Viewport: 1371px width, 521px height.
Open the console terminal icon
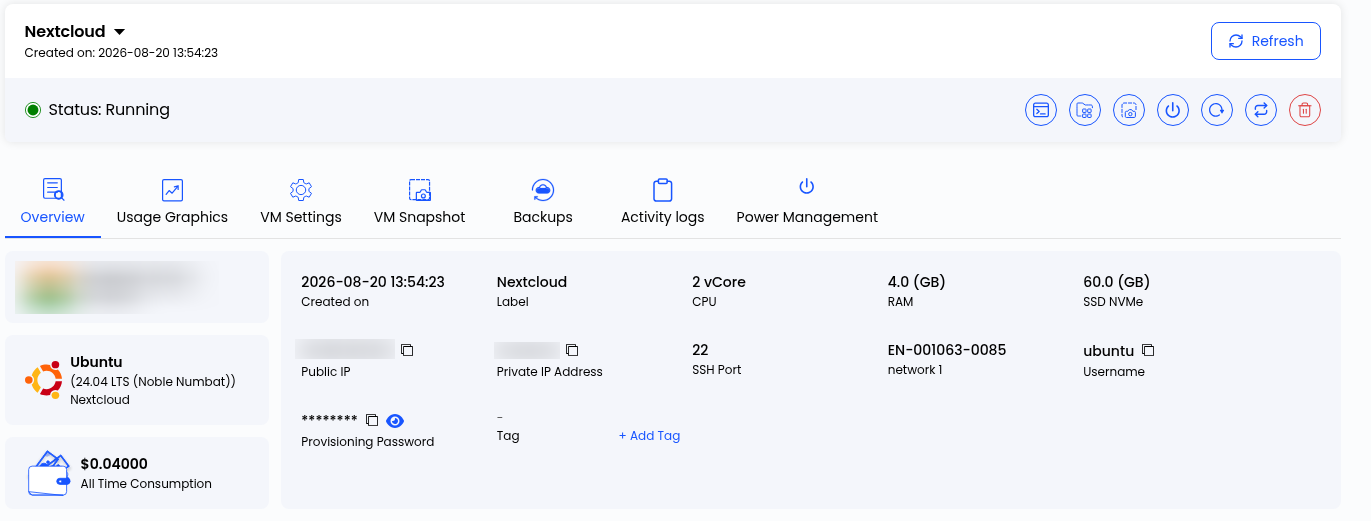point(1041,110)
